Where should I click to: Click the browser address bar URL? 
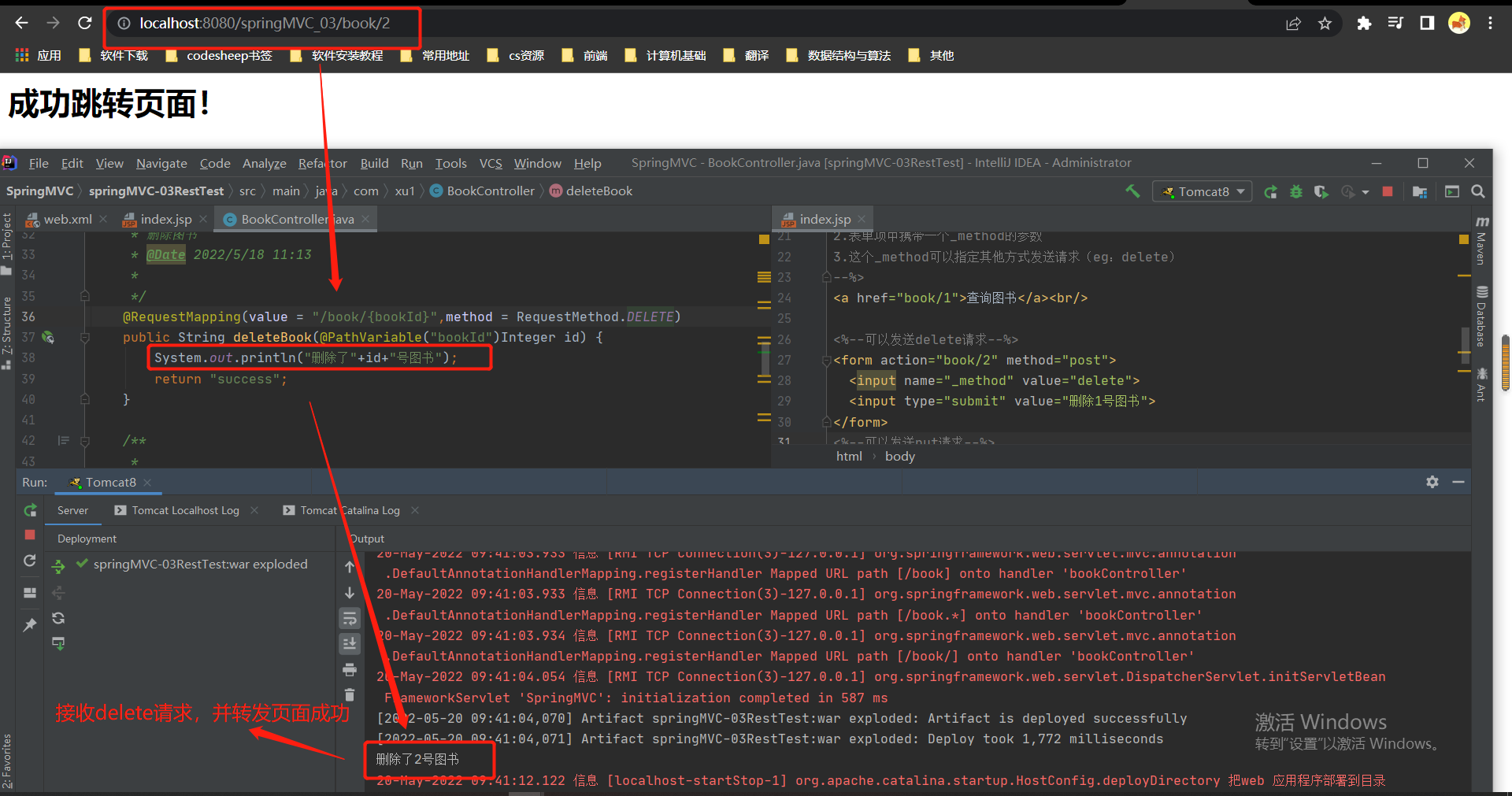265,23
